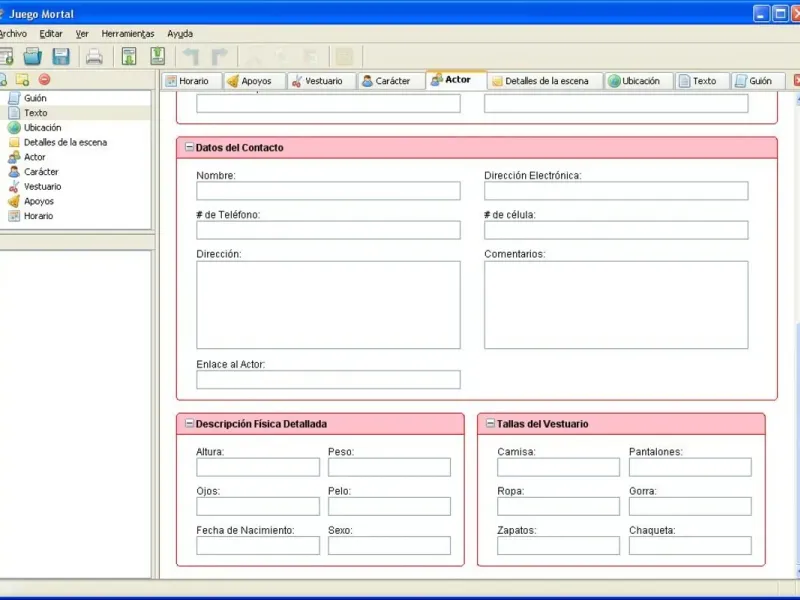800x600 pixels.
Task: Collapse the Tallas del Vestuario section
Action: point(490,423)
